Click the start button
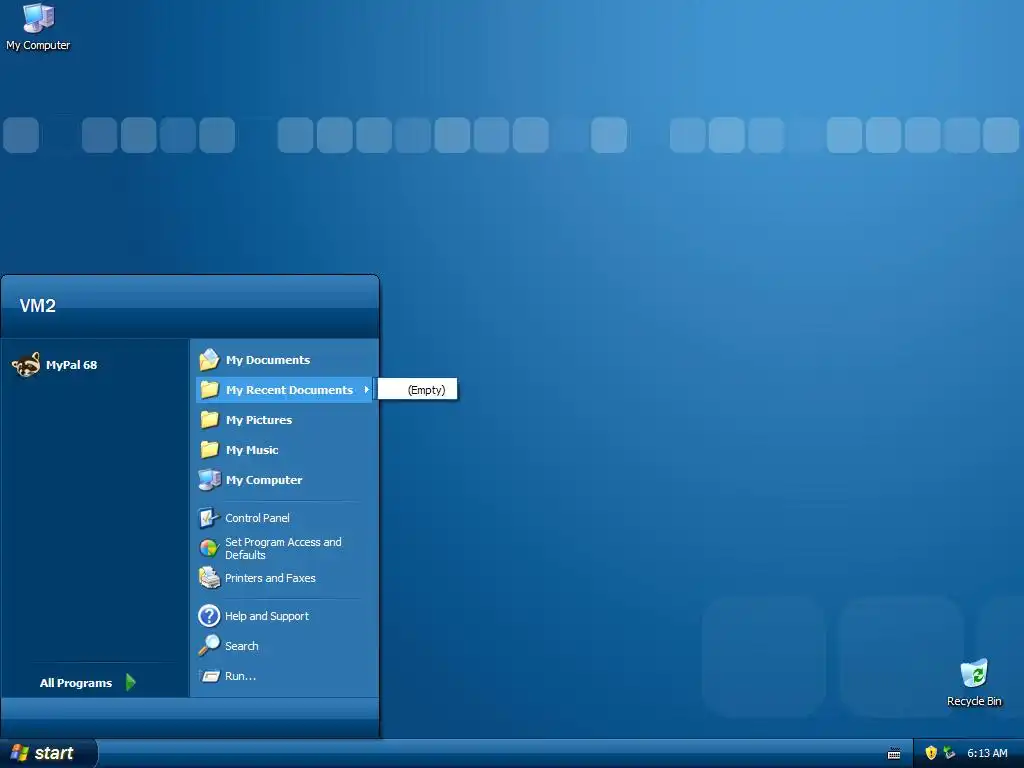Screen dimensions: 1024x768 [49, 753]
